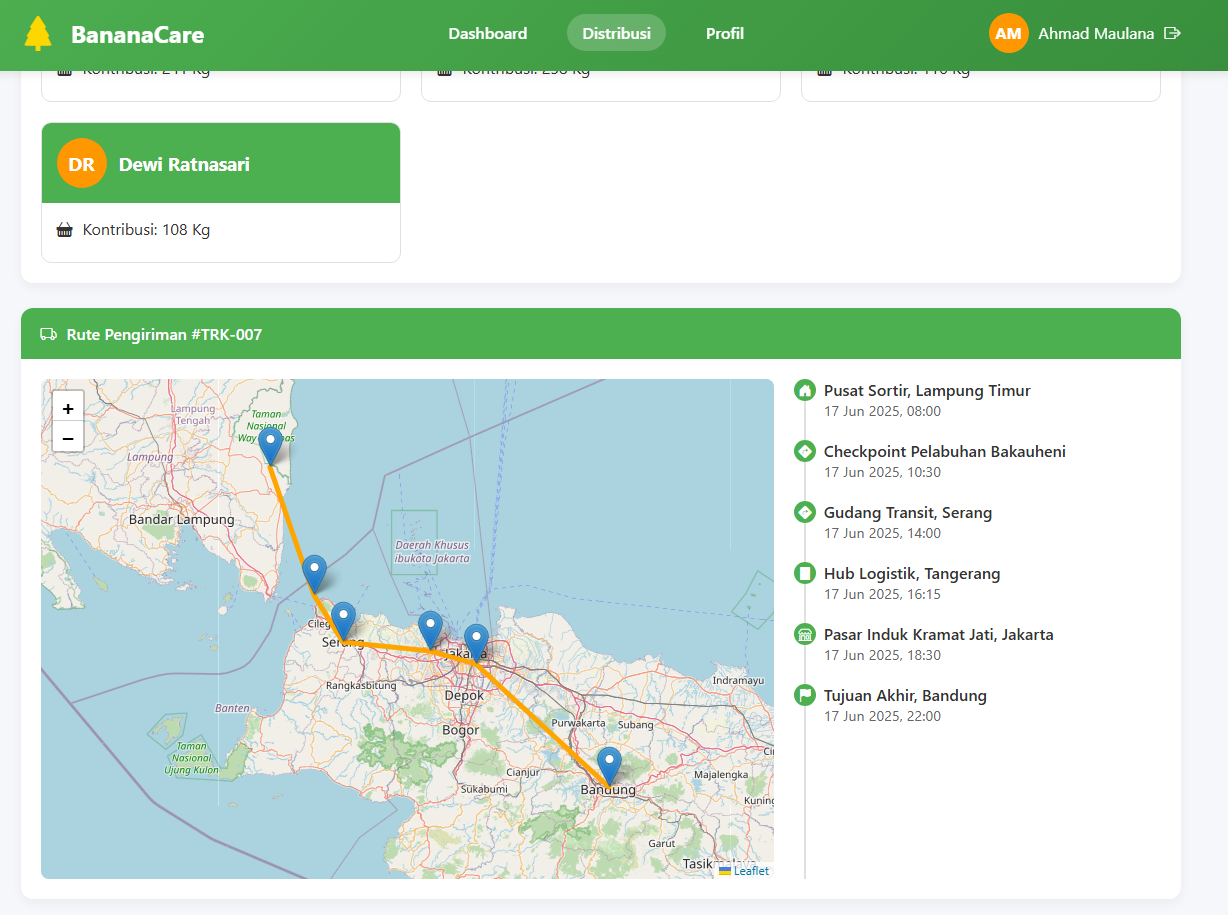This screenshot has width=1228, height=915.
Task: Select the Dewi Ratnasari card name
Action: point(184,164)
